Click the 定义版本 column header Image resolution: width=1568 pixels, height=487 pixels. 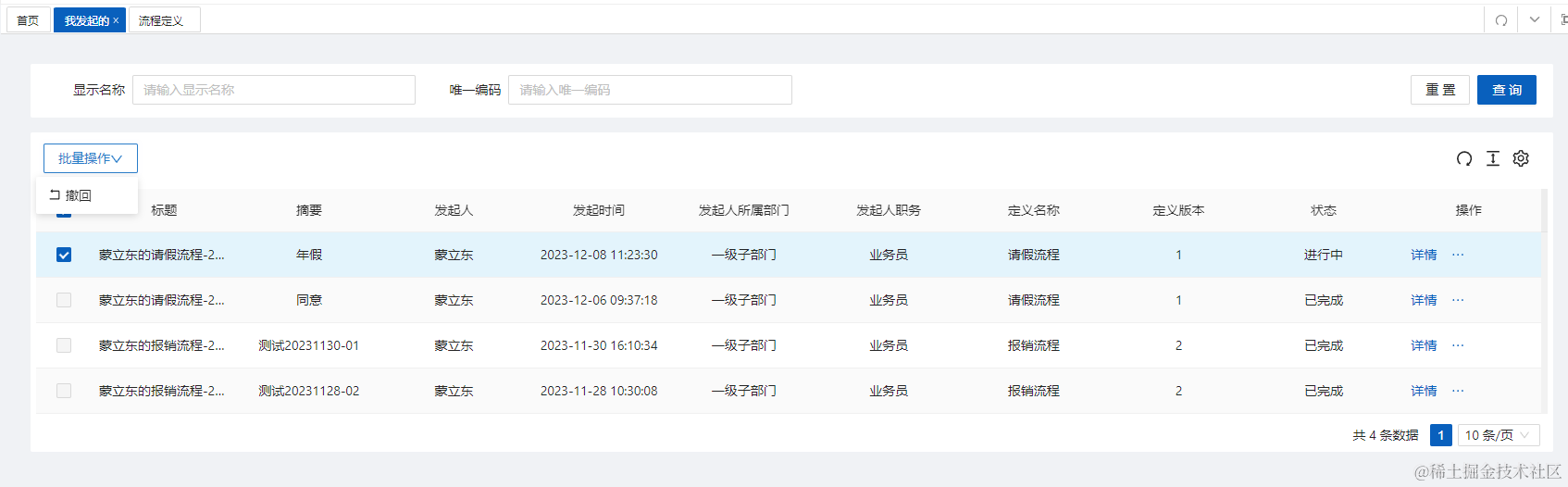1178,210
